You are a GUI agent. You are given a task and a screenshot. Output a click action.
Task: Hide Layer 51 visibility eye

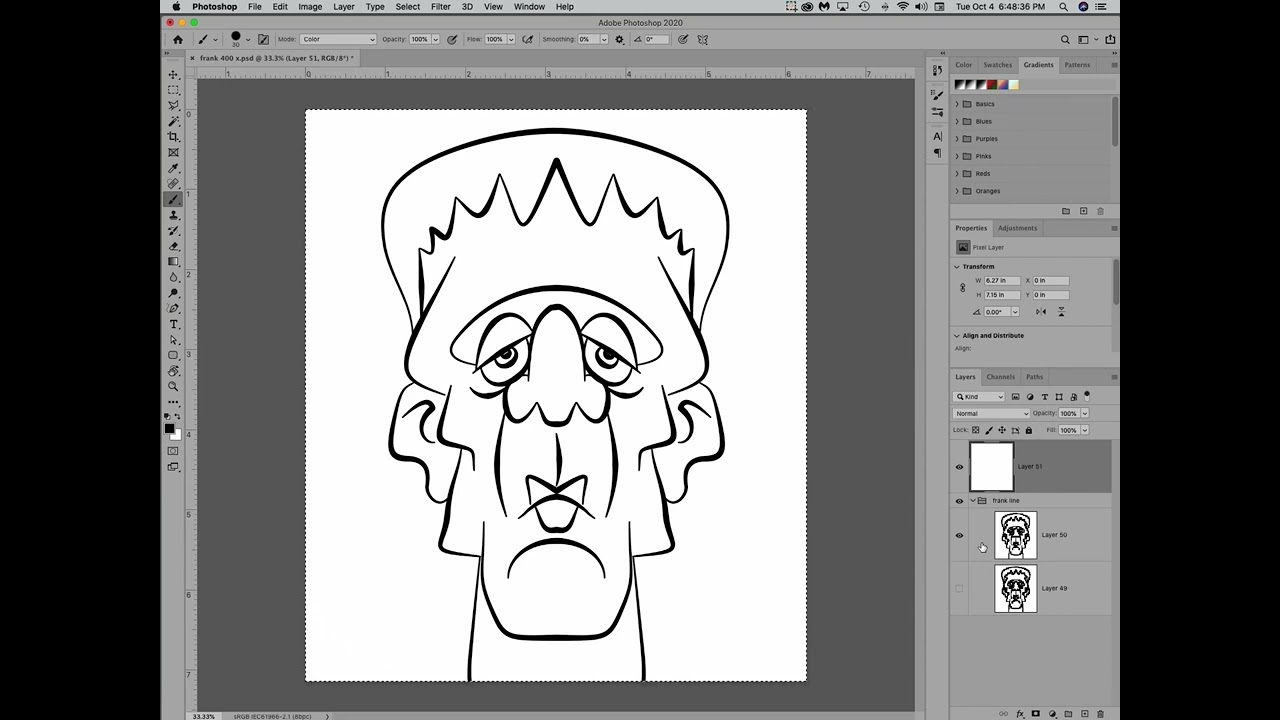(959, 467)
